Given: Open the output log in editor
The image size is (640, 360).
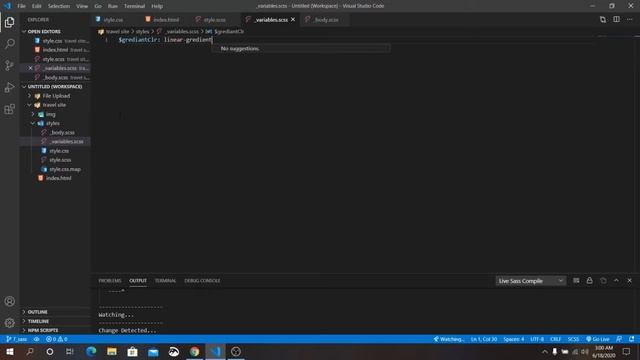Looking at the screenshot, I should pyautogui.click(x=603, y=281).
